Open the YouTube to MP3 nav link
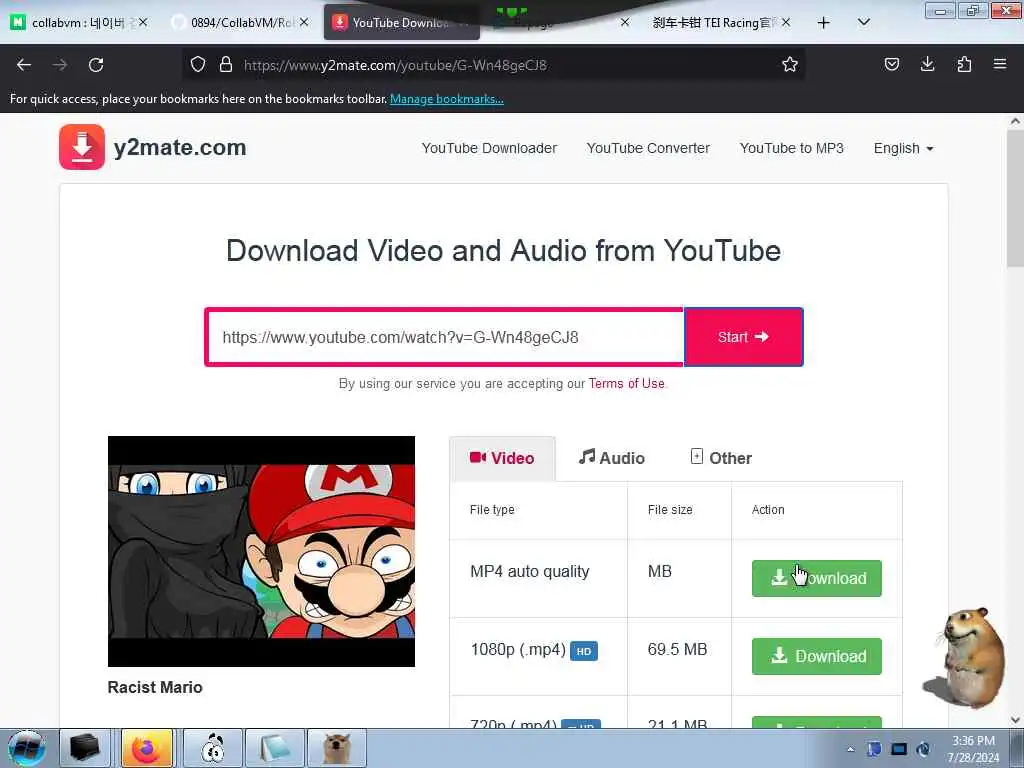This screenshot has width=1024, height=768. (792, 148)
